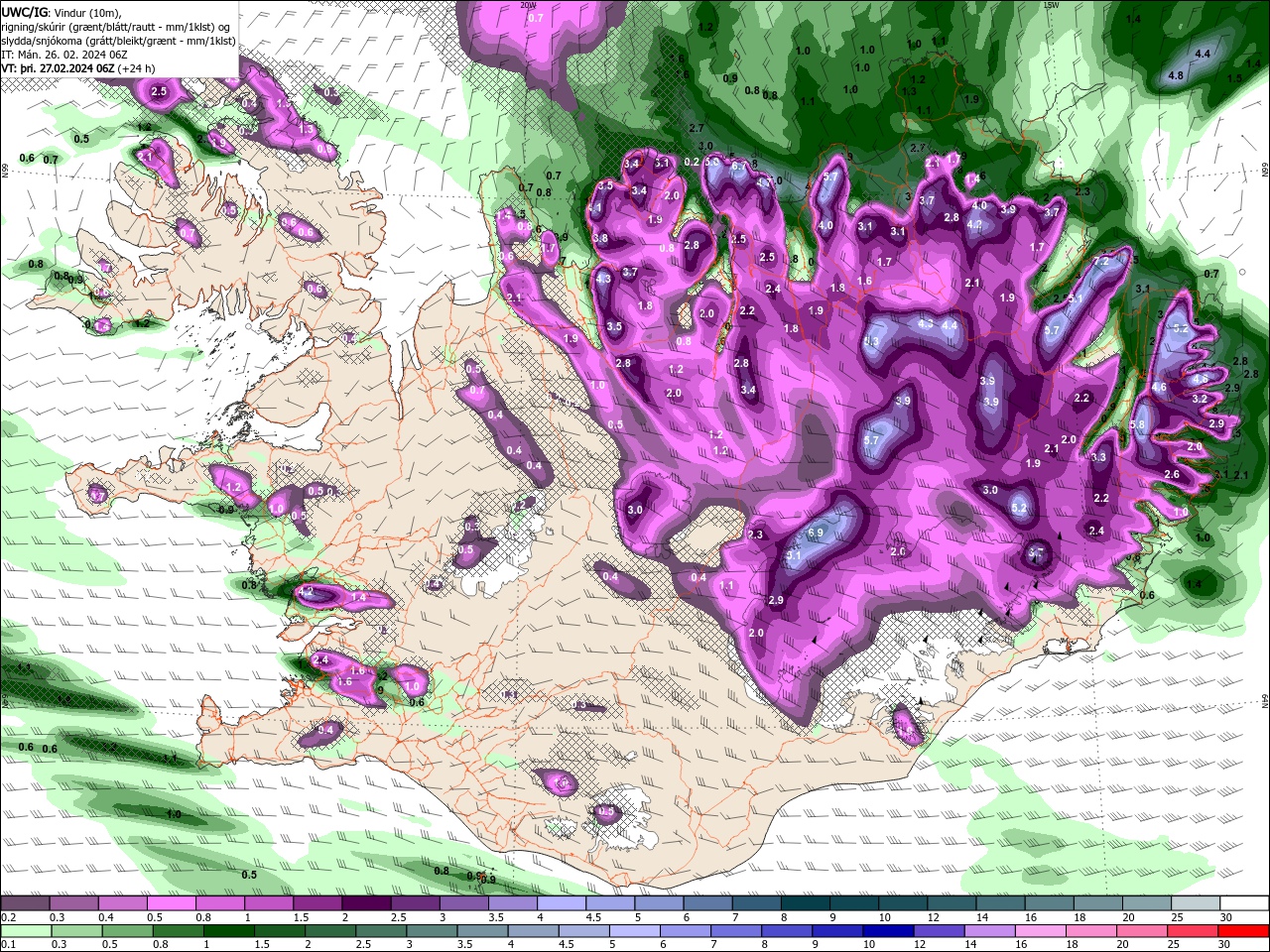Click the '20W' longitude label at the top

click(528, 5)
